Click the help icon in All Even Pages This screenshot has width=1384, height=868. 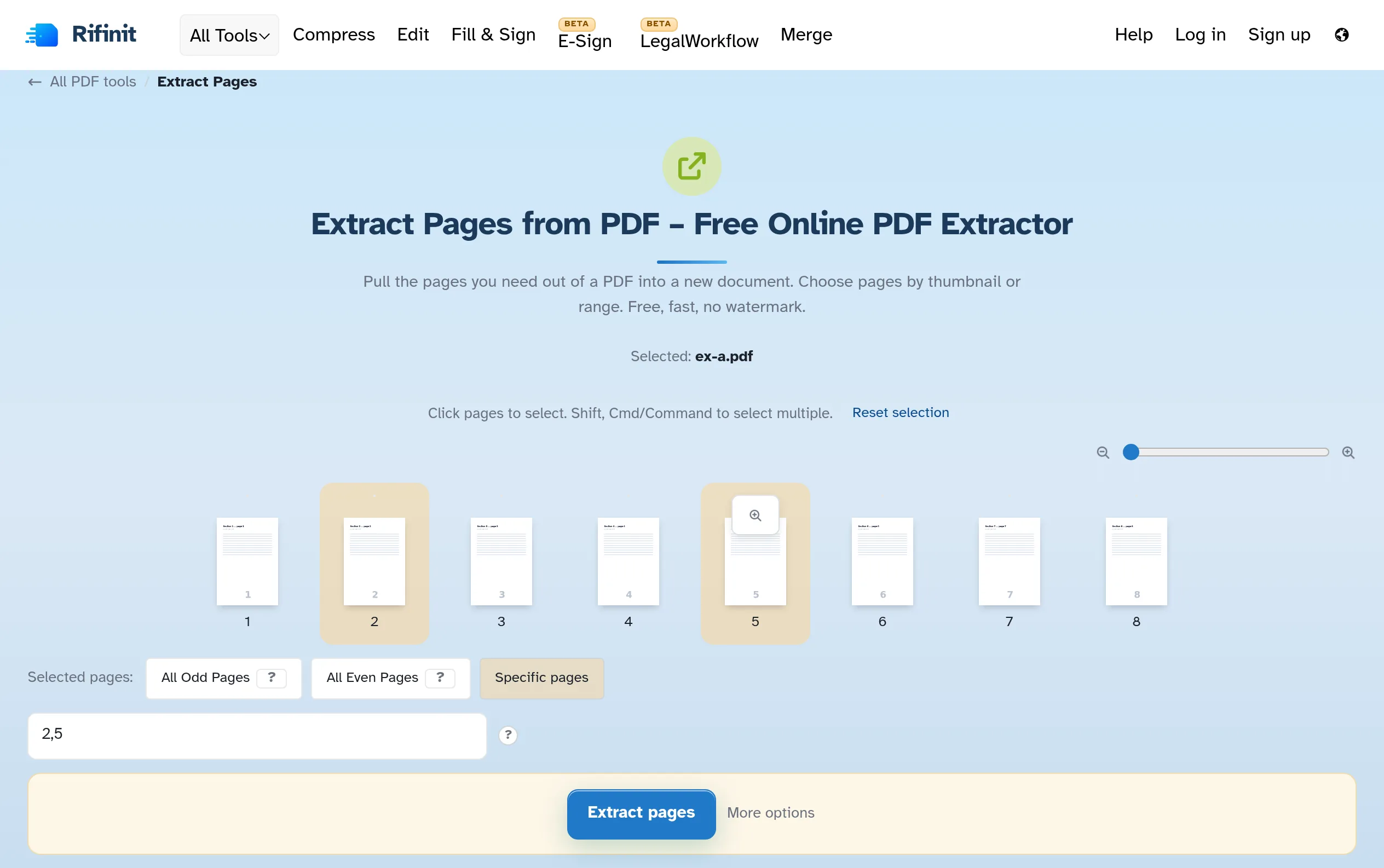(x=440, y=678)
